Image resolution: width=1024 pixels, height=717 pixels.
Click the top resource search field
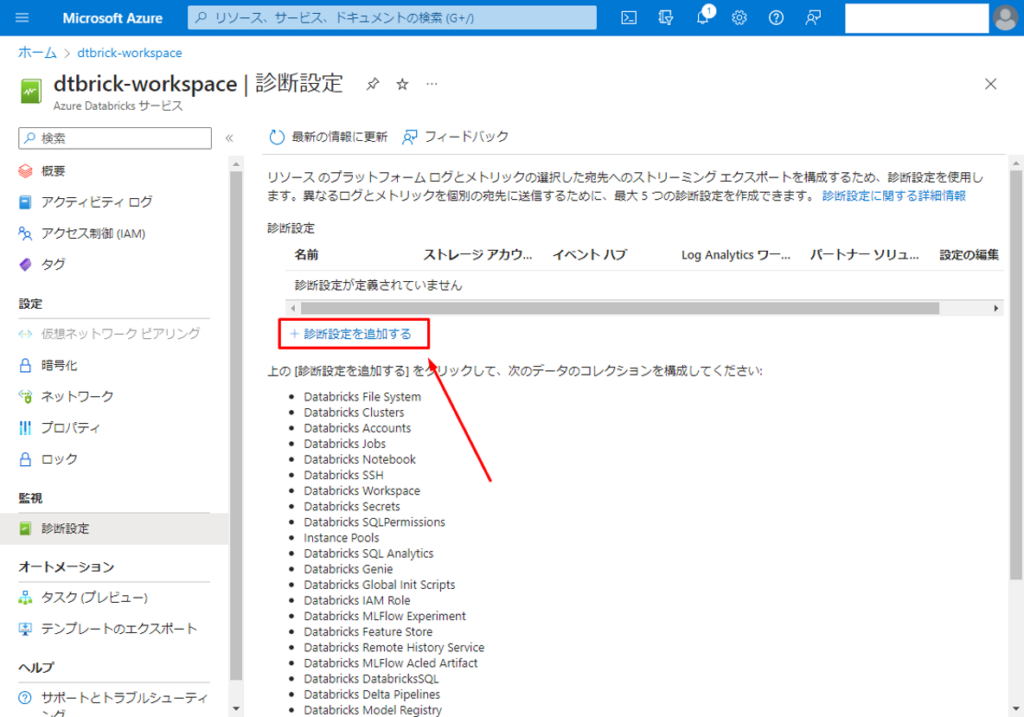392,18
